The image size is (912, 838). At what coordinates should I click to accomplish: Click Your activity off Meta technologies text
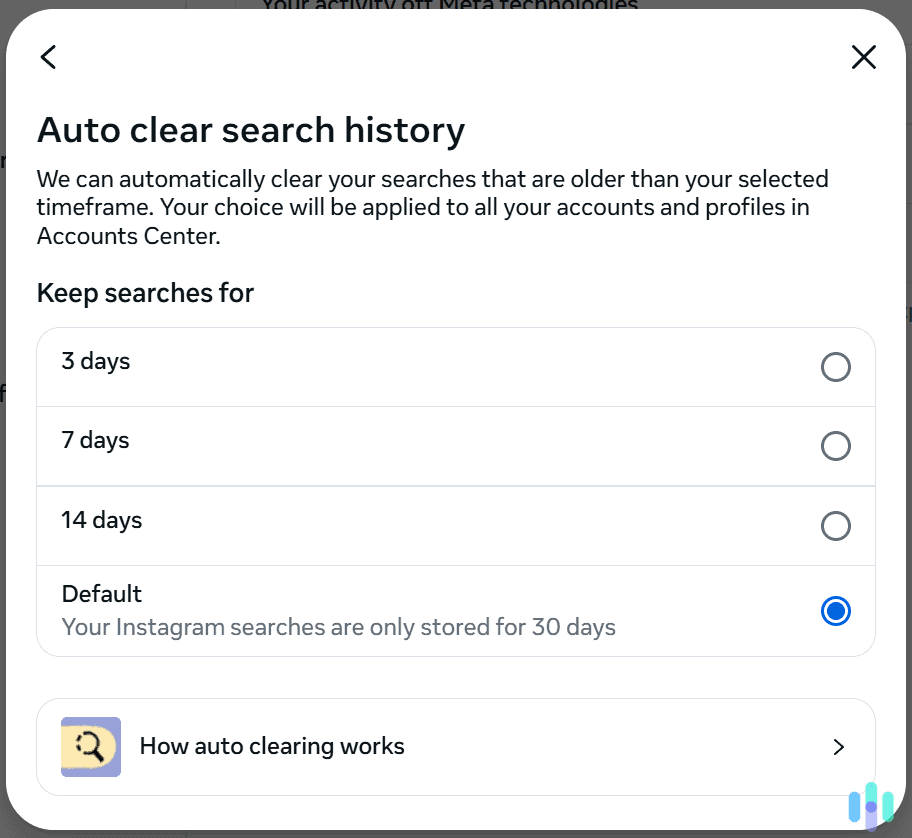[x=448, y=8]
